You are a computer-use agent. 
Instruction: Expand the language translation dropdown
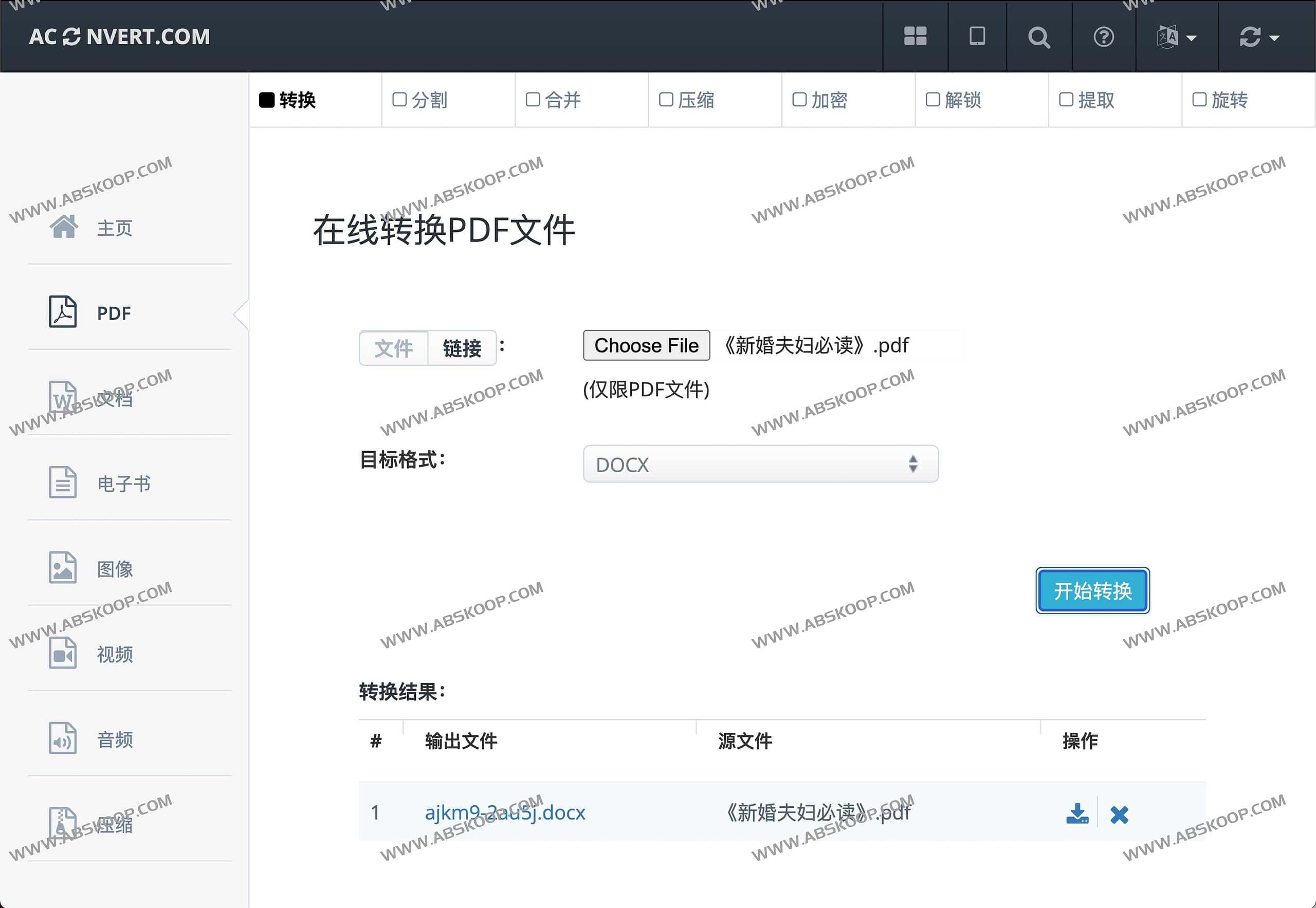coord(1177,38)
